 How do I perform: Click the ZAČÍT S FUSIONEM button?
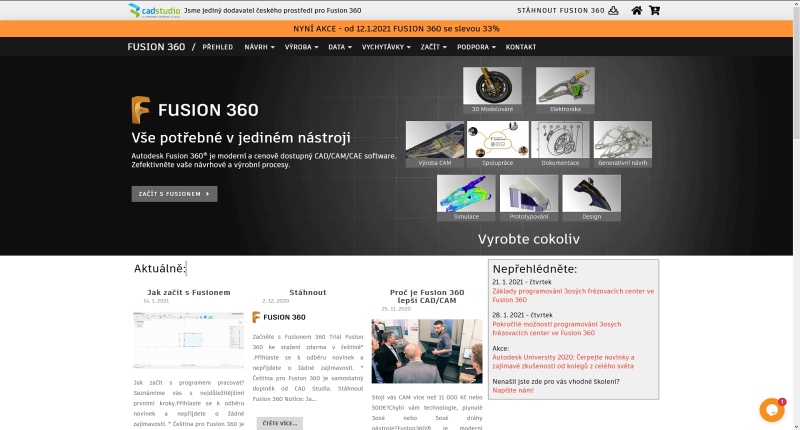tap(174, 194)
